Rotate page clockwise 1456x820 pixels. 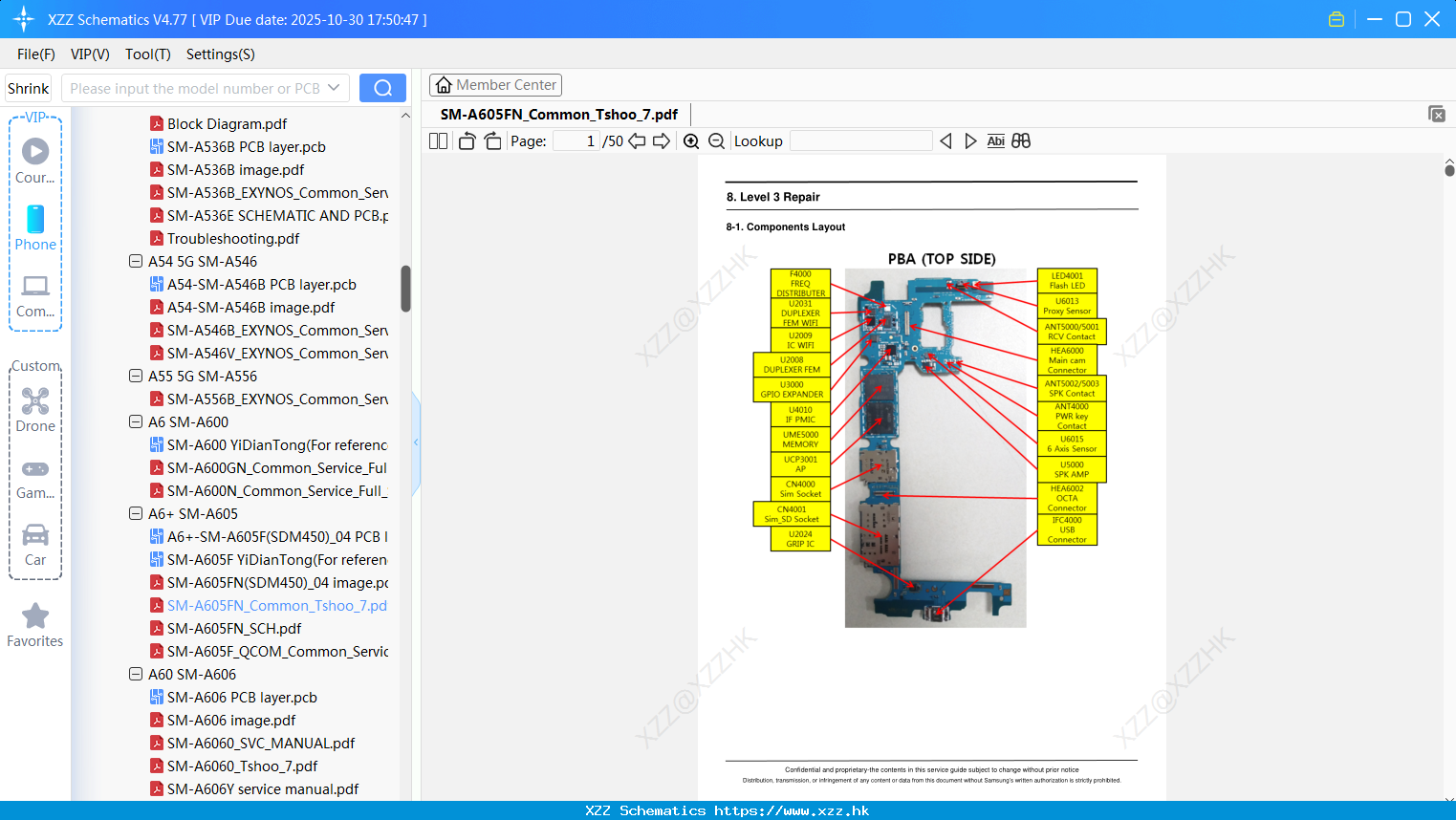coord(492,140)
